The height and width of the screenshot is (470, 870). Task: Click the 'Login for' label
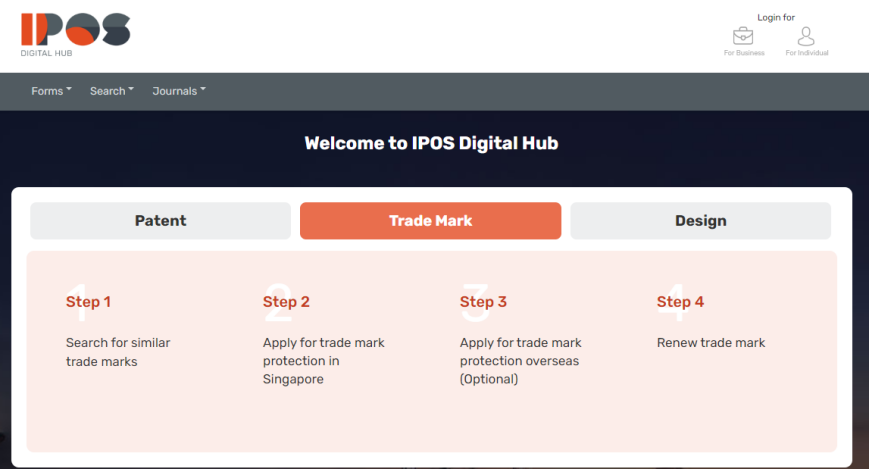(776, 18)
